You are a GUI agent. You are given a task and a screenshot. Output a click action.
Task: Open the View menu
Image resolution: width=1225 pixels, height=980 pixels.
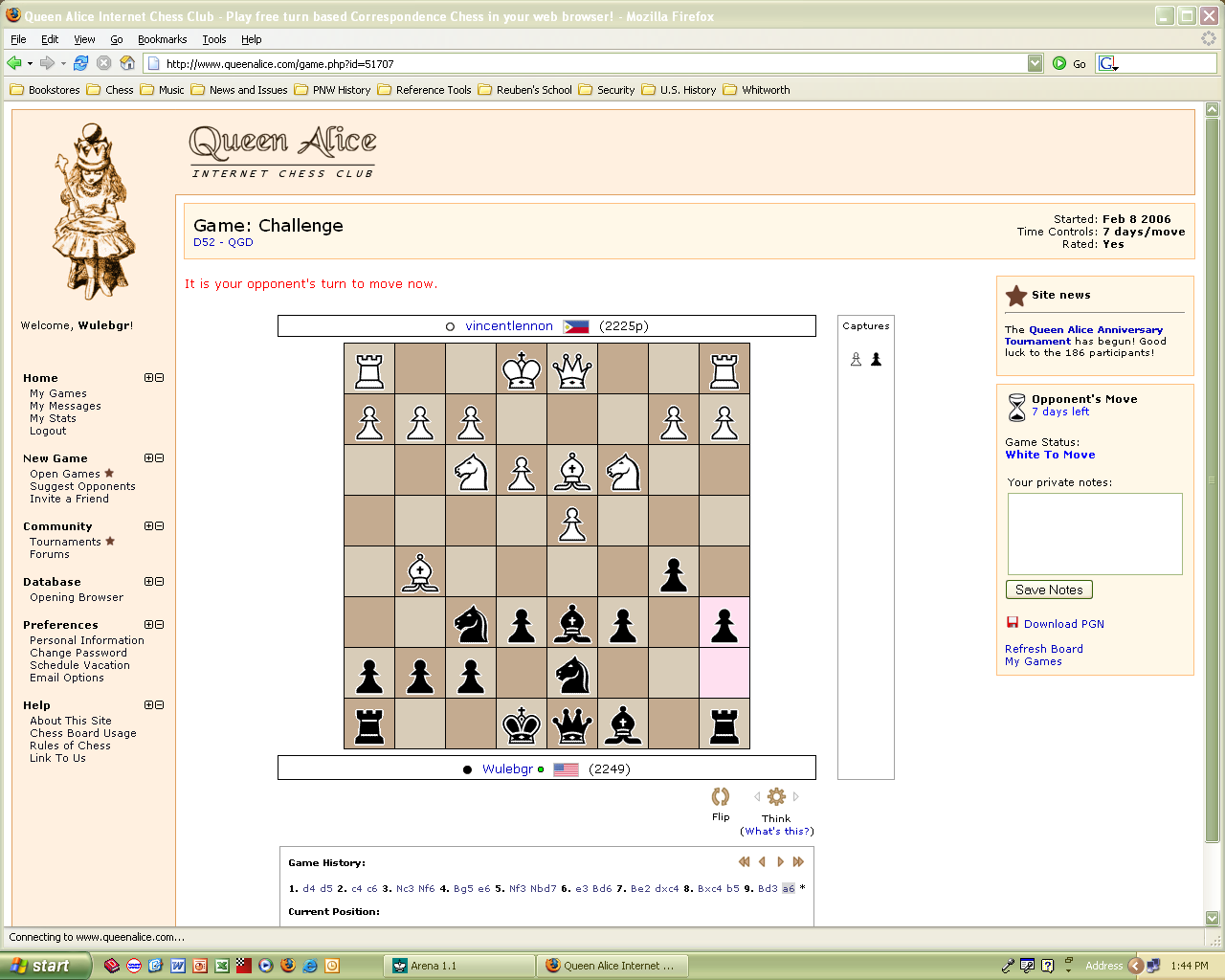pyautogui.click(x=84, y=39)
